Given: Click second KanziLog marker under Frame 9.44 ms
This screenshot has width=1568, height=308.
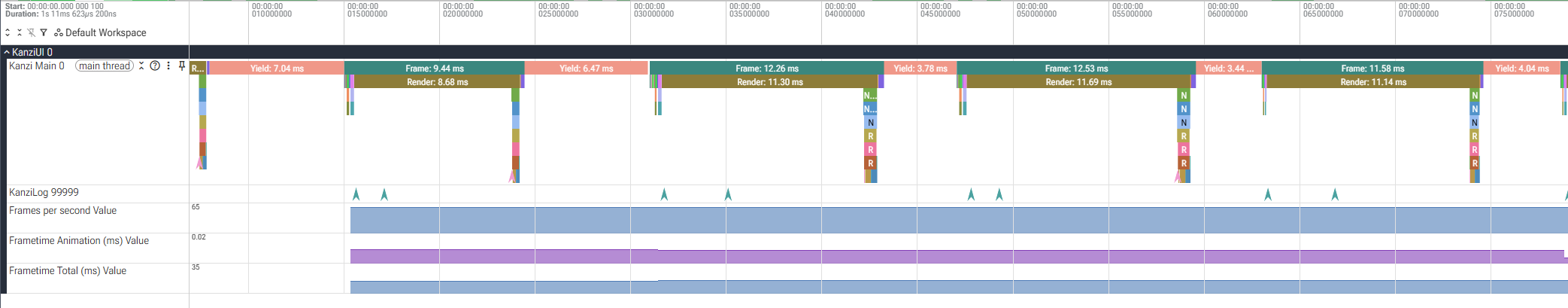Looking at the screenshot, I should (x=384, y=194).
